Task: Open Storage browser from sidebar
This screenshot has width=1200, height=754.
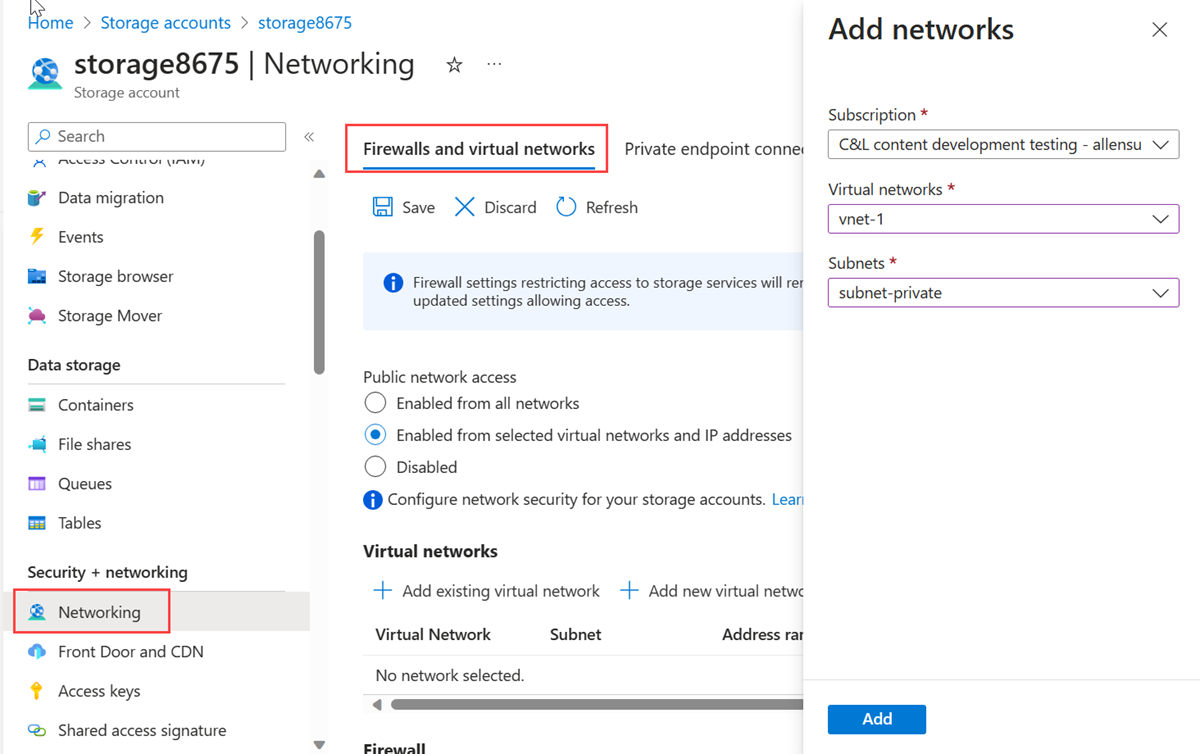Action: point(115,276)
